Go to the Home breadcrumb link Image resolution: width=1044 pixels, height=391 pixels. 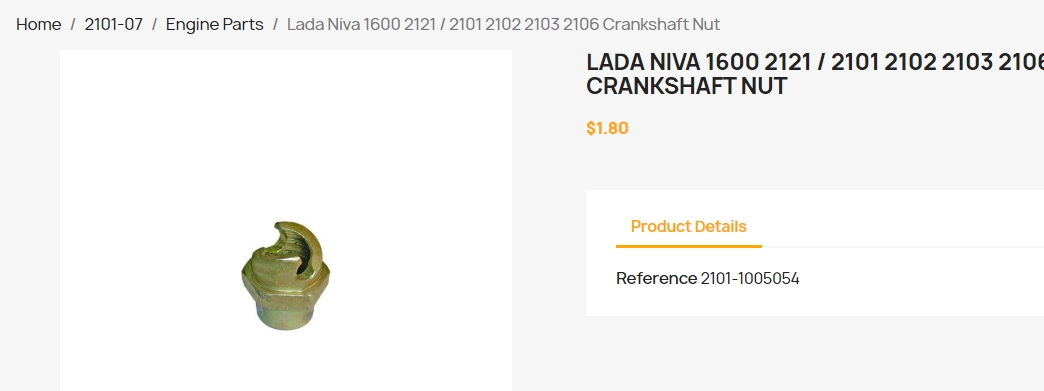39,25
